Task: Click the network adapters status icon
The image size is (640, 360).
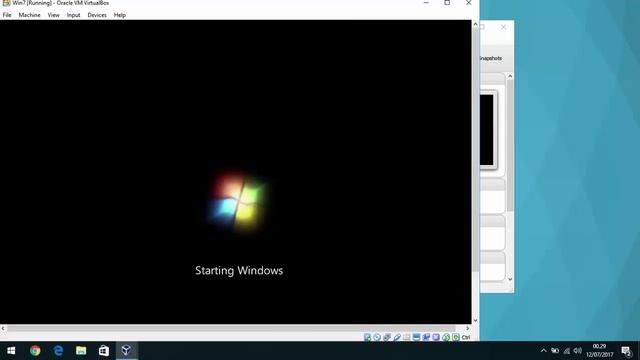Action: click(x=387, y=337)
